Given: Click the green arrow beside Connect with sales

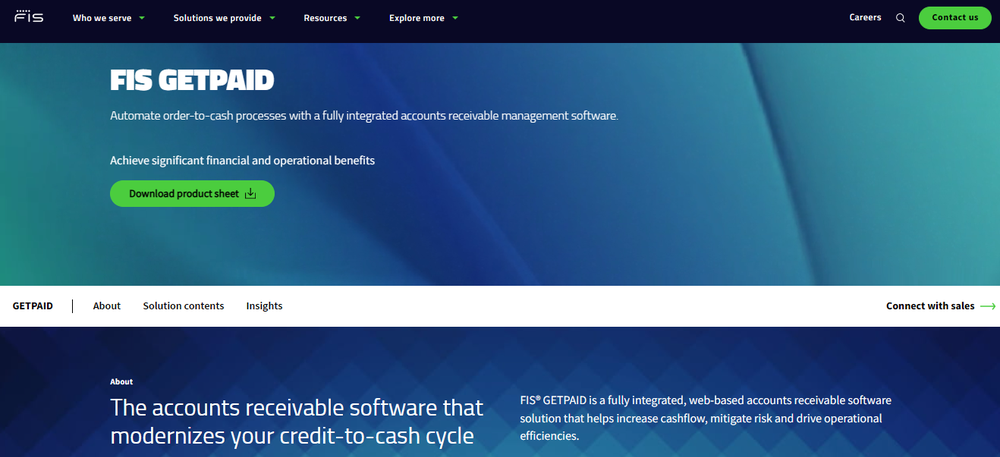Looking at the screenshot, I should click(x=988, y=306).
